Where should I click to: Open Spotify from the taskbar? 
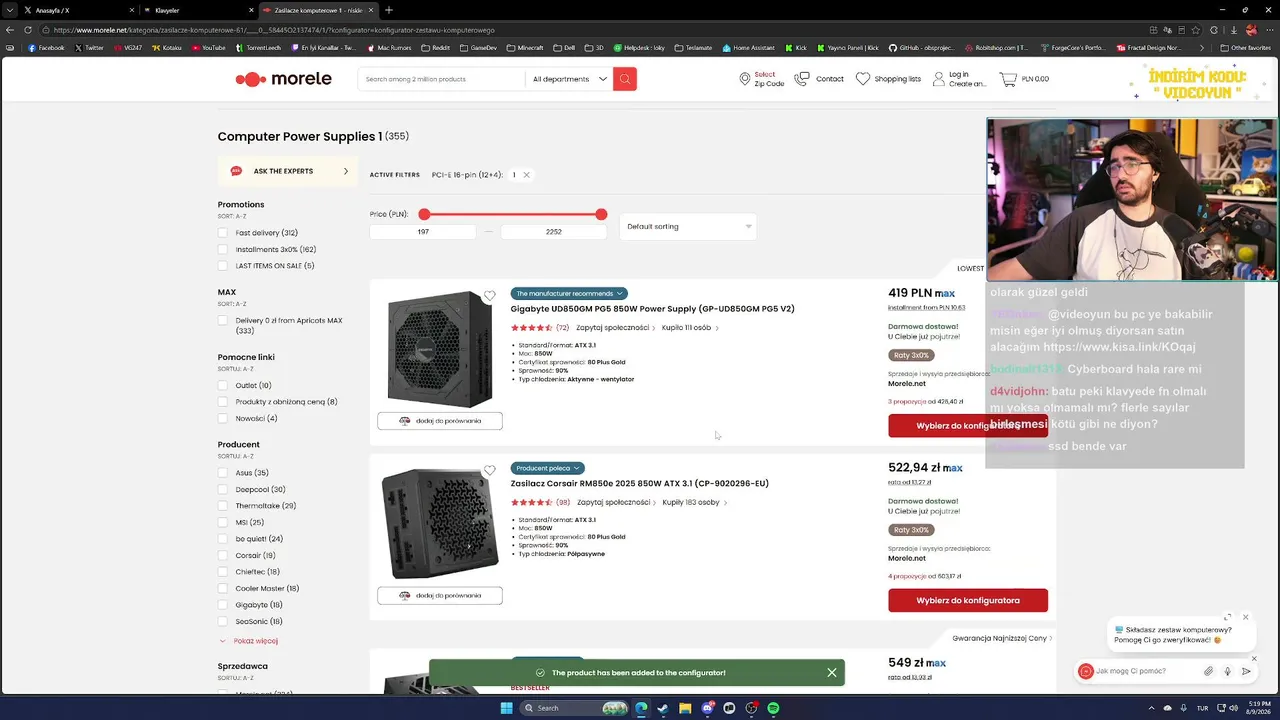pyautogui.click(x=773, y=708)
